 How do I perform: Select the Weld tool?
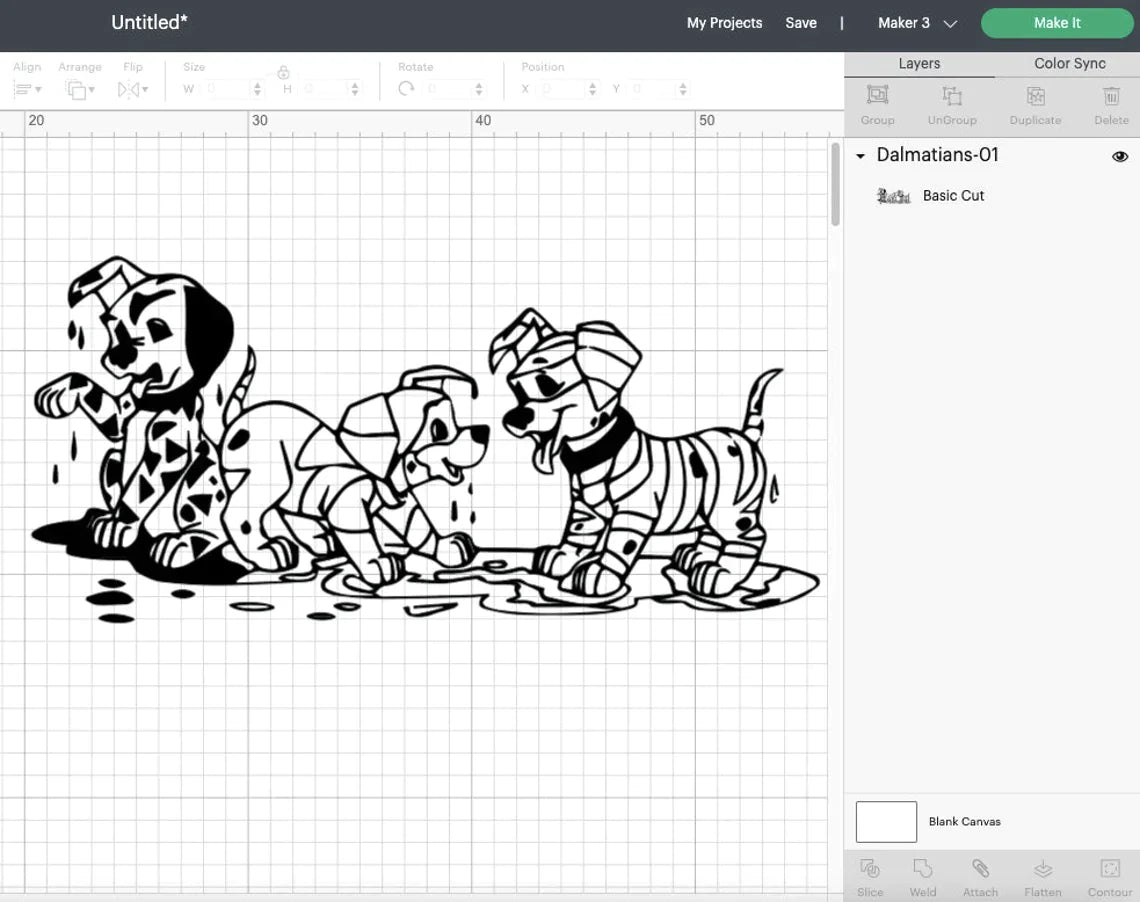click(x=923, y=868)
